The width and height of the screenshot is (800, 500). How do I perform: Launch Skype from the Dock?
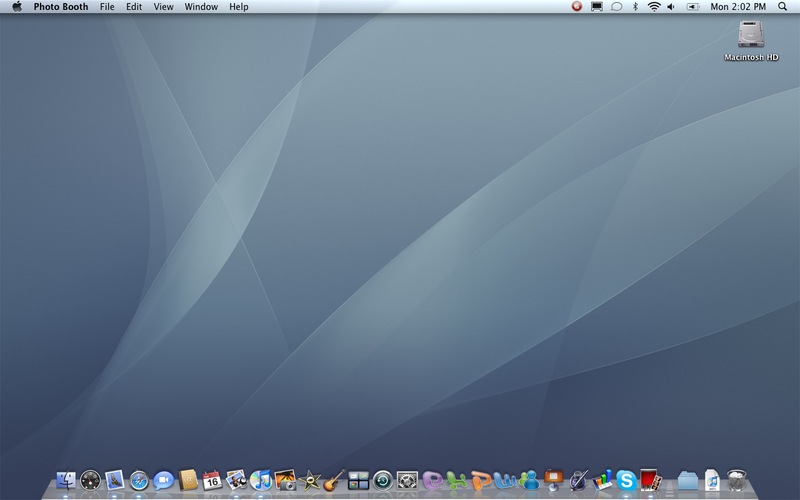[x=627, y=480]
